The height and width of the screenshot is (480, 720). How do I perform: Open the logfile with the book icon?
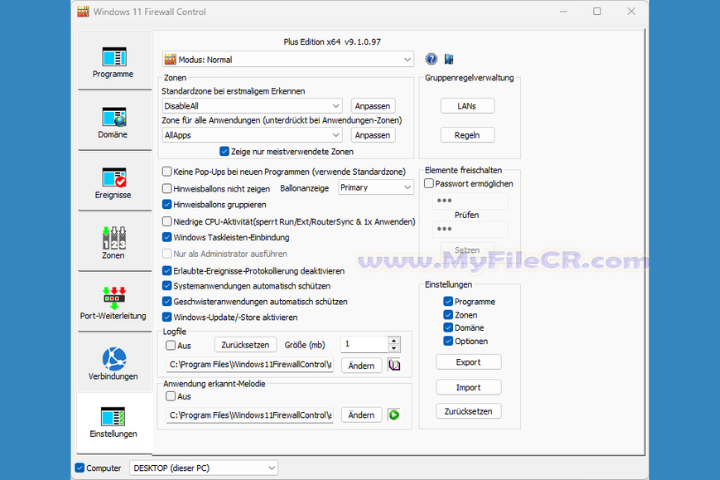point(394,365)
